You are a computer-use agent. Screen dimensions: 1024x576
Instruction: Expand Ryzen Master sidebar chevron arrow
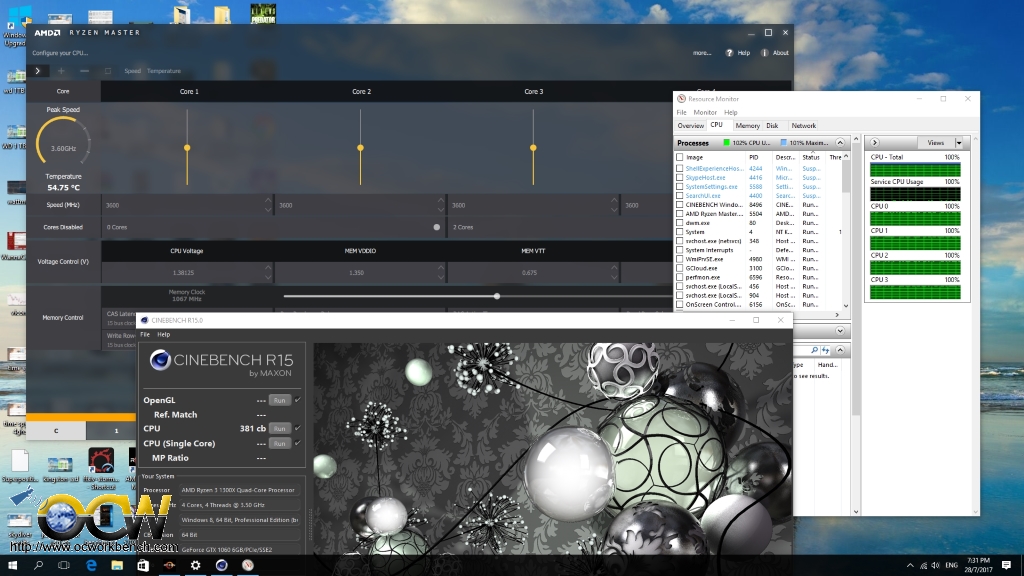[x=38, y=71]
